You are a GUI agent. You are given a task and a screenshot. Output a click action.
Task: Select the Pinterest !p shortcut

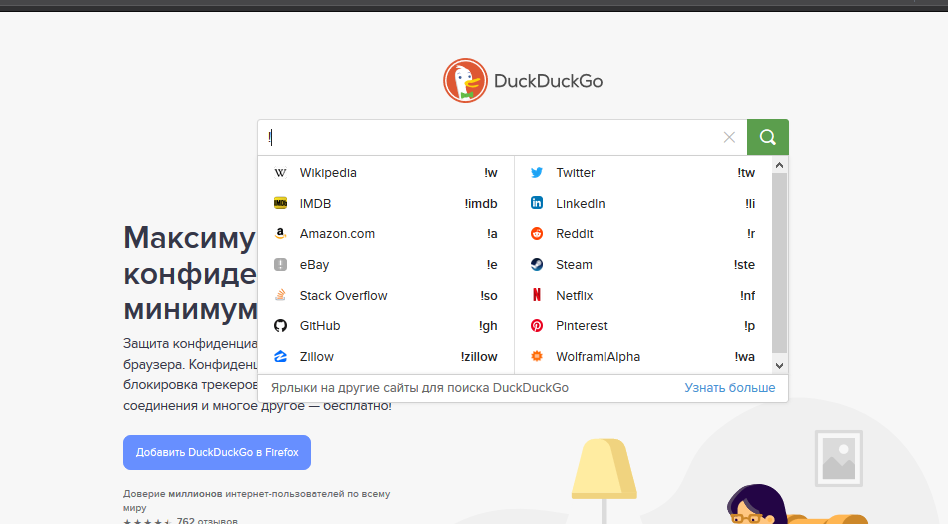tap(642, 326)
